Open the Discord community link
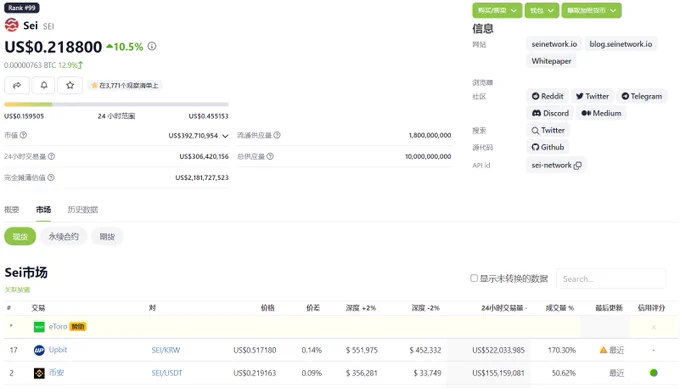This screenshot has height=388, width=680. click(x=550, y=113)
